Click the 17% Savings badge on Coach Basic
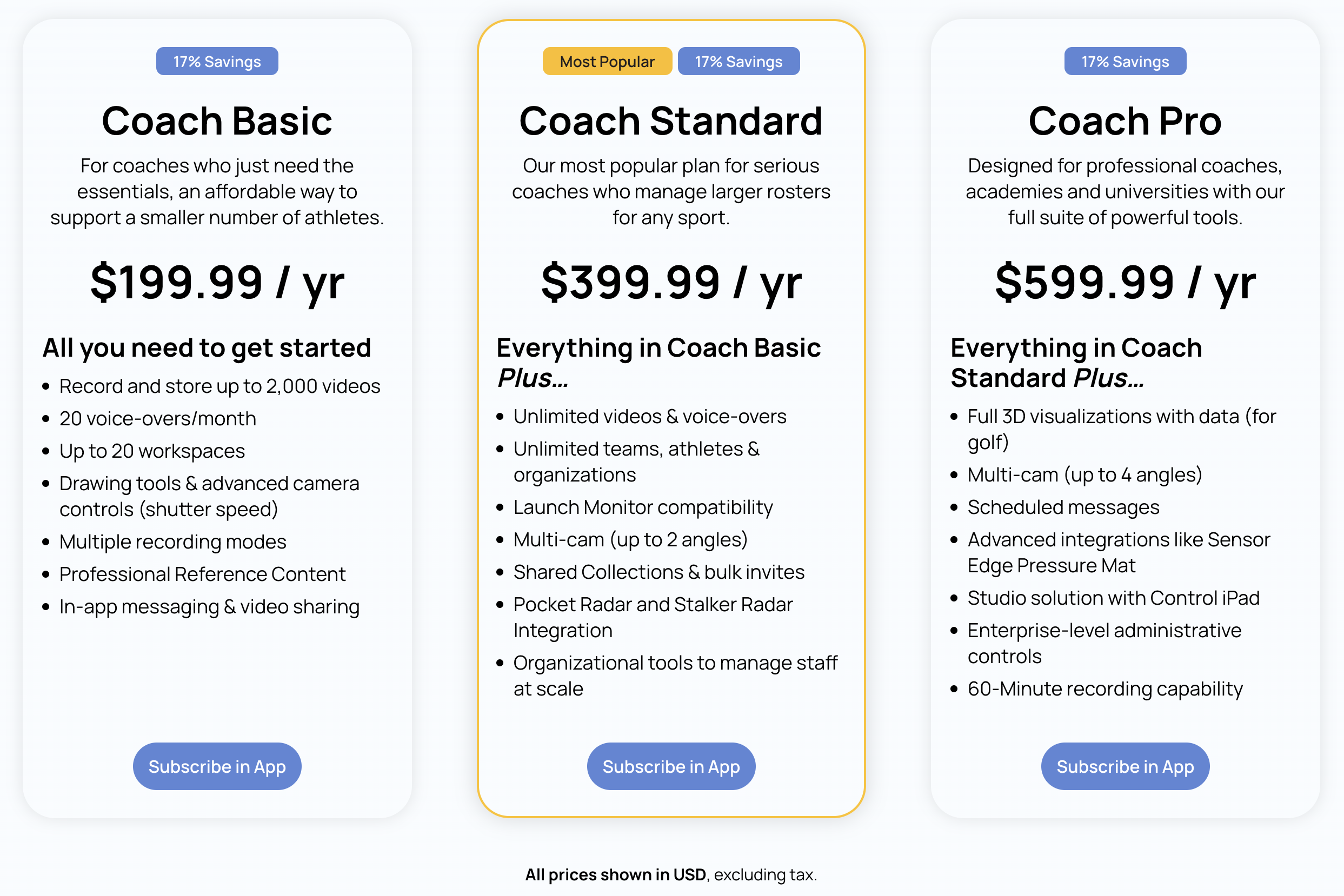This screenshot has width=1344, height=896. point(217,61)
